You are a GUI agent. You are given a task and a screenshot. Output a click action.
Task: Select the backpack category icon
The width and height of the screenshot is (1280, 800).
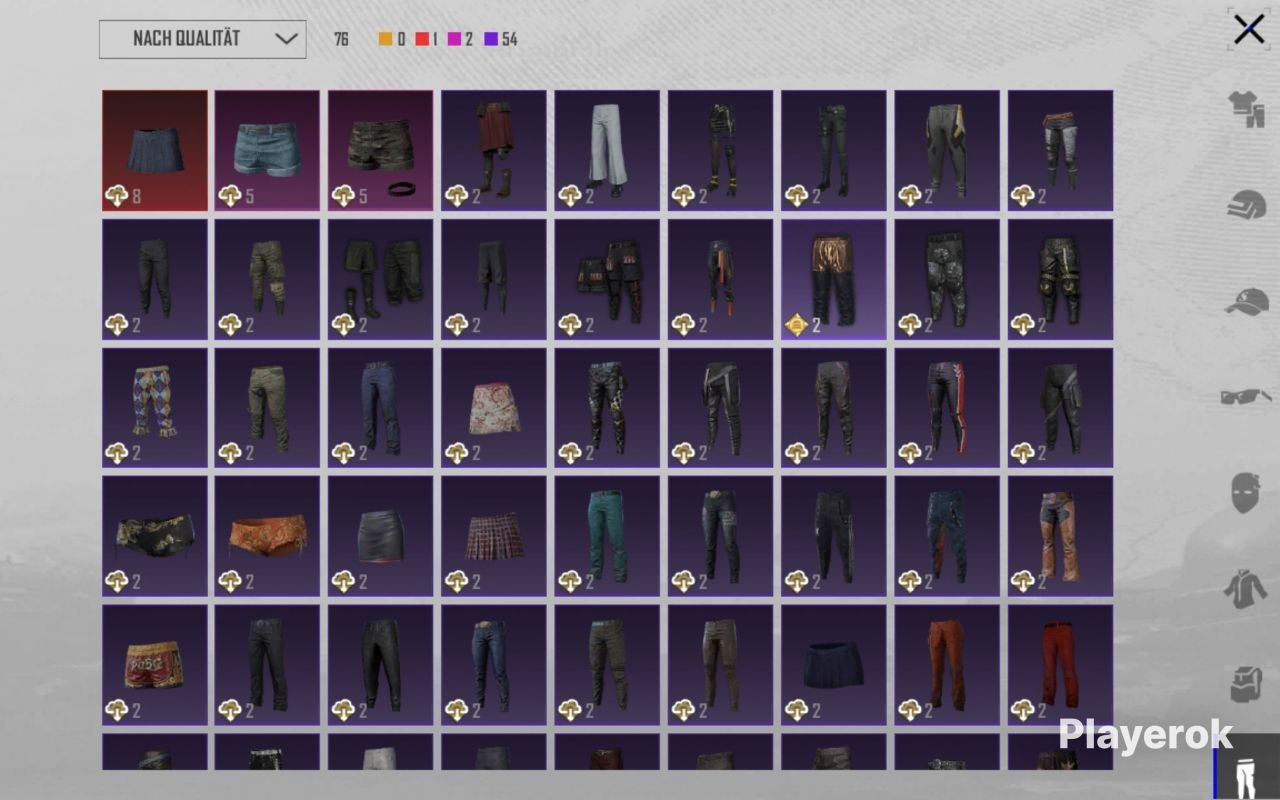coord(1246,684)
